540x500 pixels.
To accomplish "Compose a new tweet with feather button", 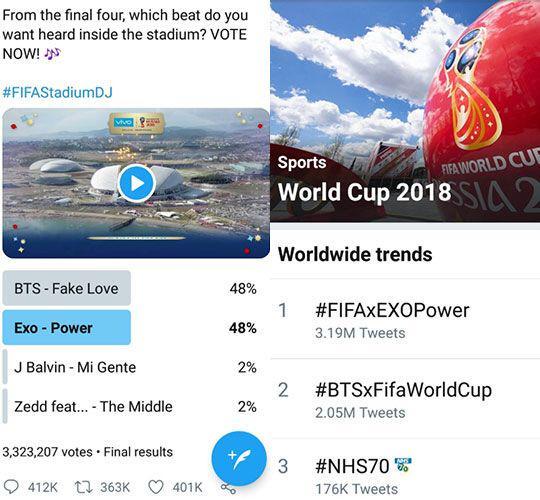I will (x=239, y=458).
